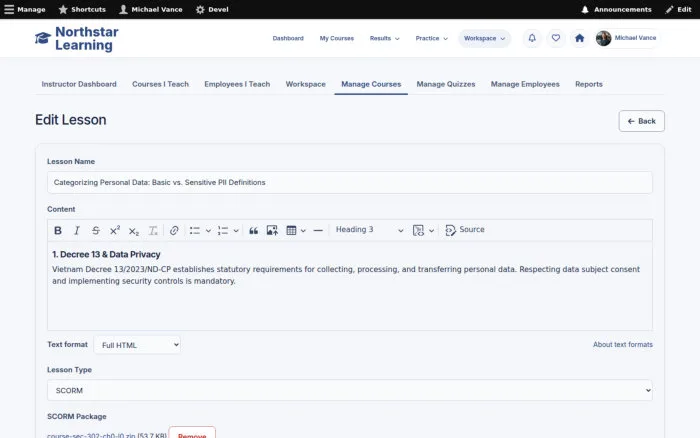Switch to Workspace tab
This screenshot has width=700, height=438.
(305, 84)
